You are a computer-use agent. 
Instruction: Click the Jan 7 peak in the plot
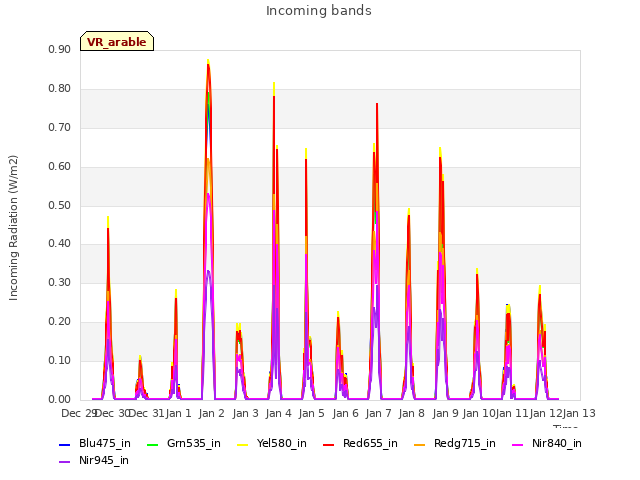[x=377, y=105]
